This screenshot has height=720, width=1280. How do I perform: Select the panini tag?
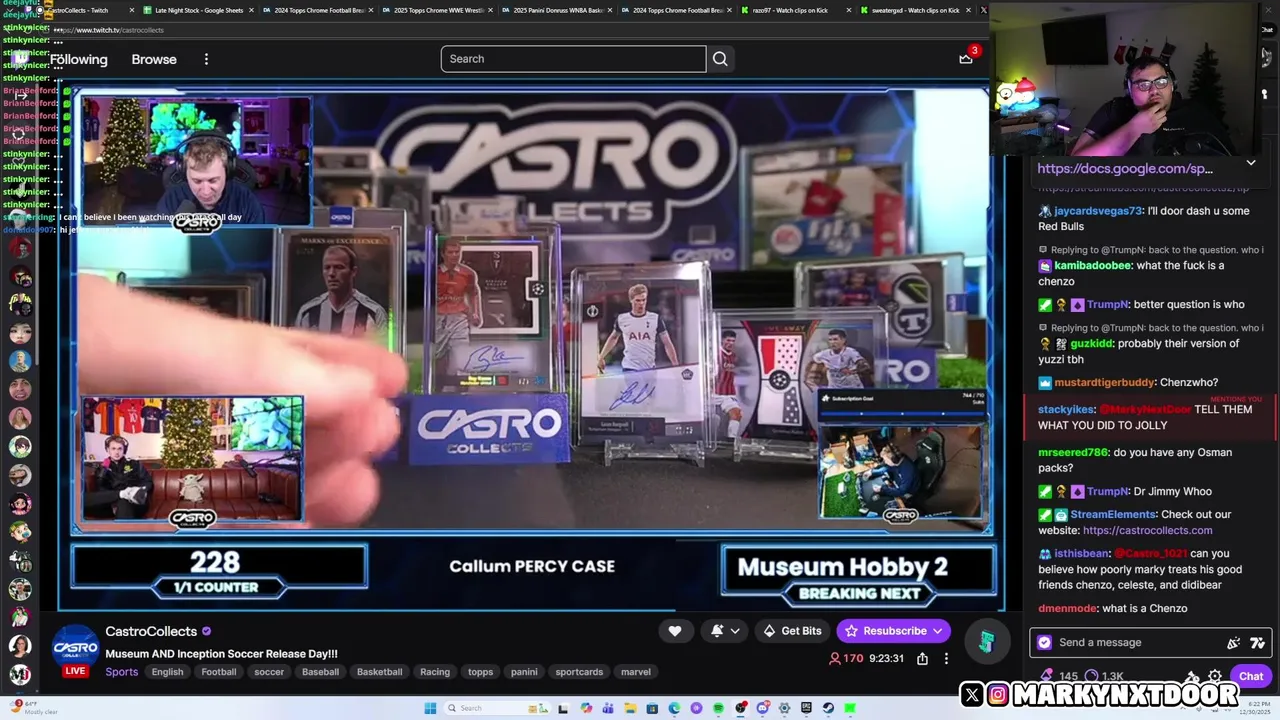click(x=524, y=672)
